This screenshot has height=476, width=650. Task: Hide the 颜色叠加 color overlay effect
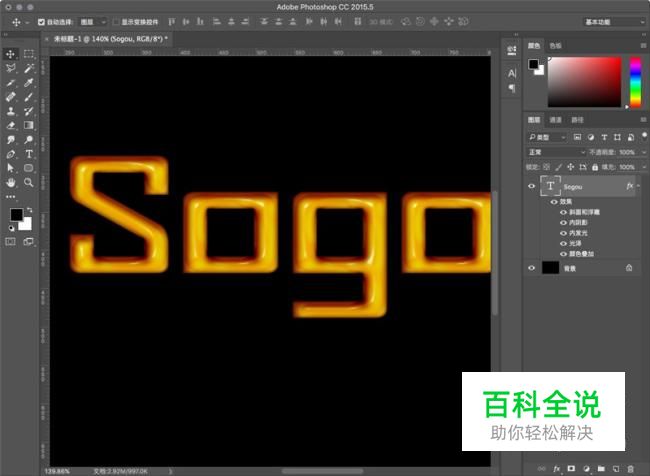pyautogui.click(x=563, y=254)
